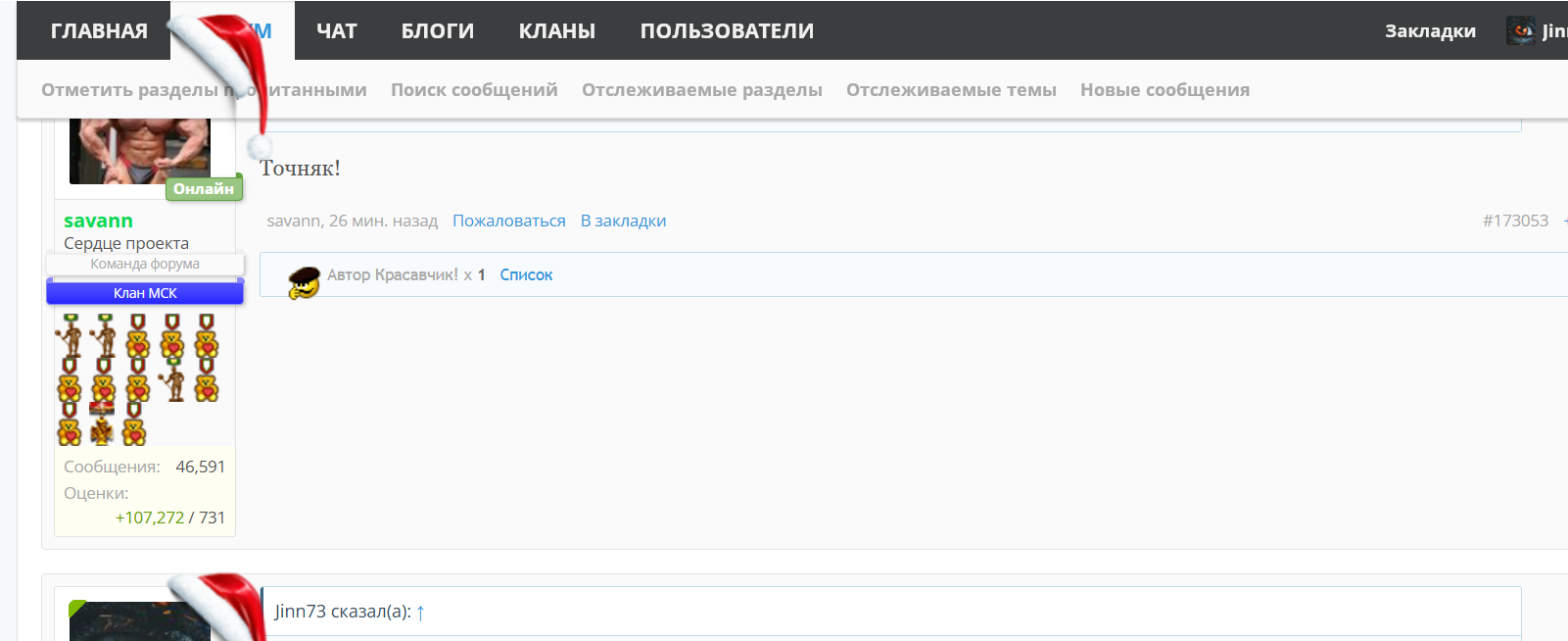Open the post permalink #173053
The height and width of the screenshot is (641, 1568).
point(1515,221)
